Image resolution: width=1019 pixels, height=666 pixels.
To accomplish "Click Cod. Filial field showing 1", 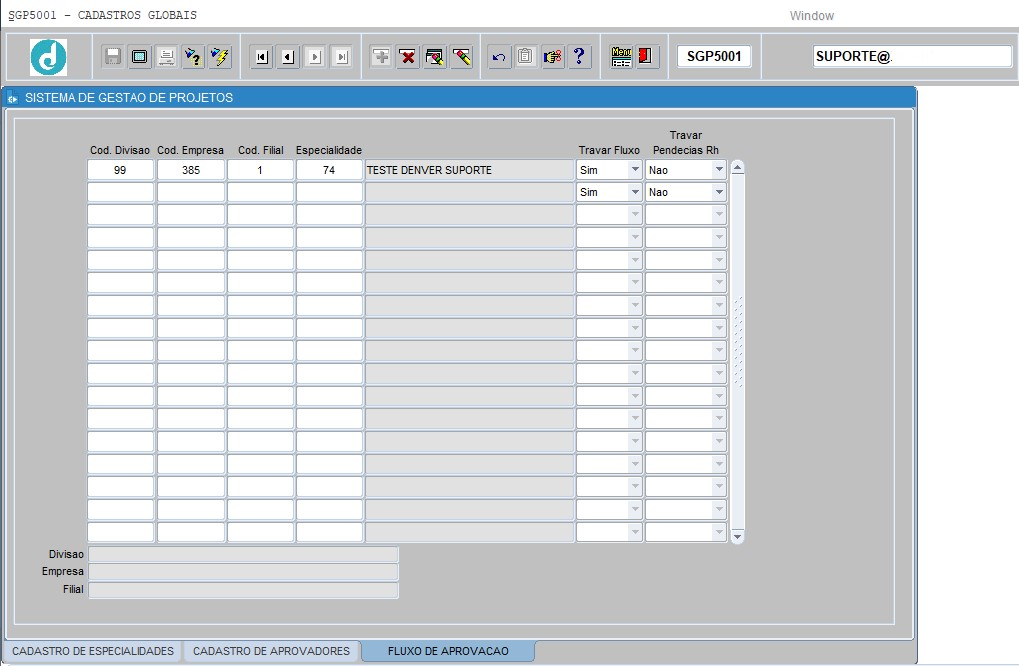I will point(260,170).
